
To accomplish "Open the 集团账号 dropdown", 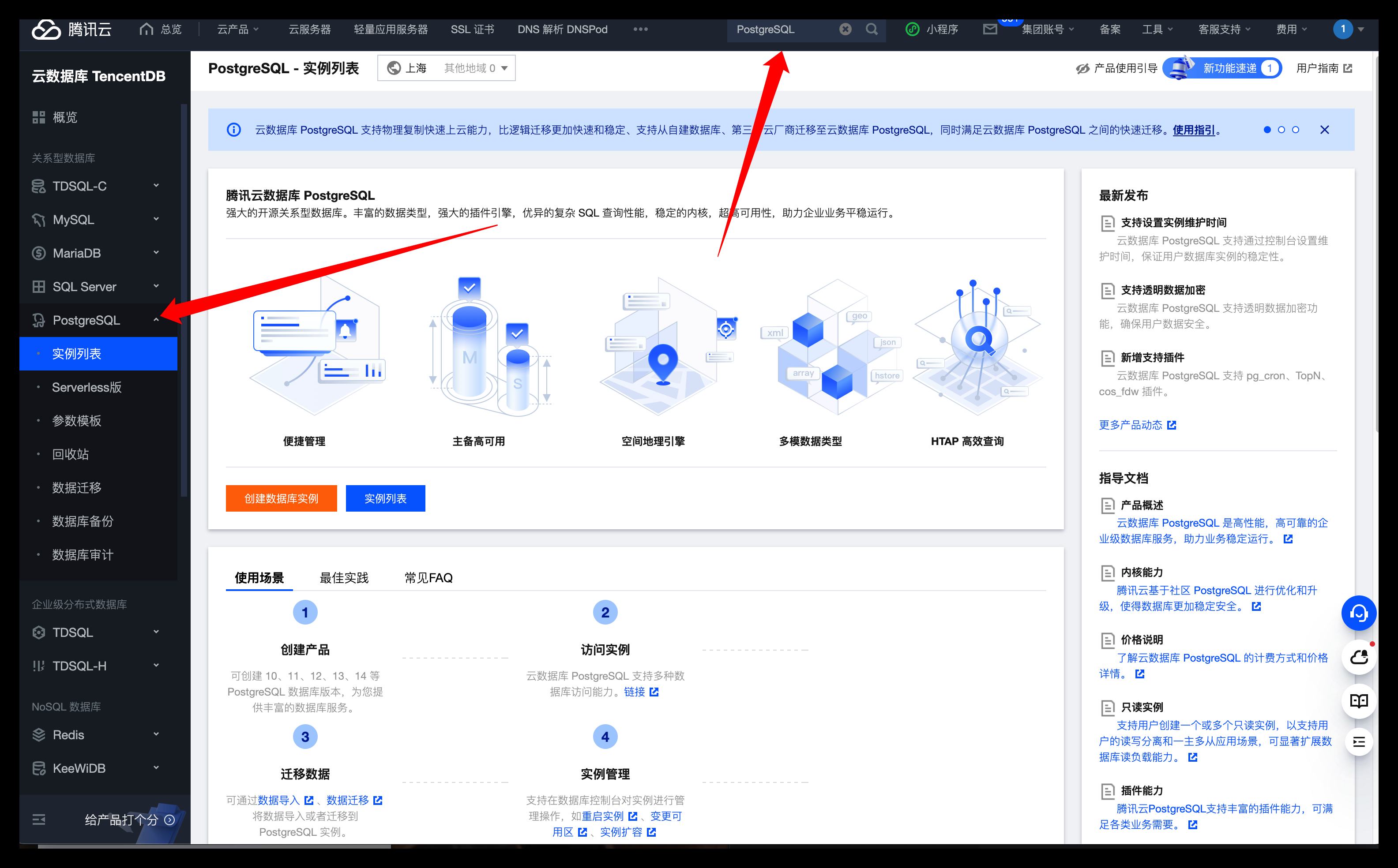I will [1048, 29].
